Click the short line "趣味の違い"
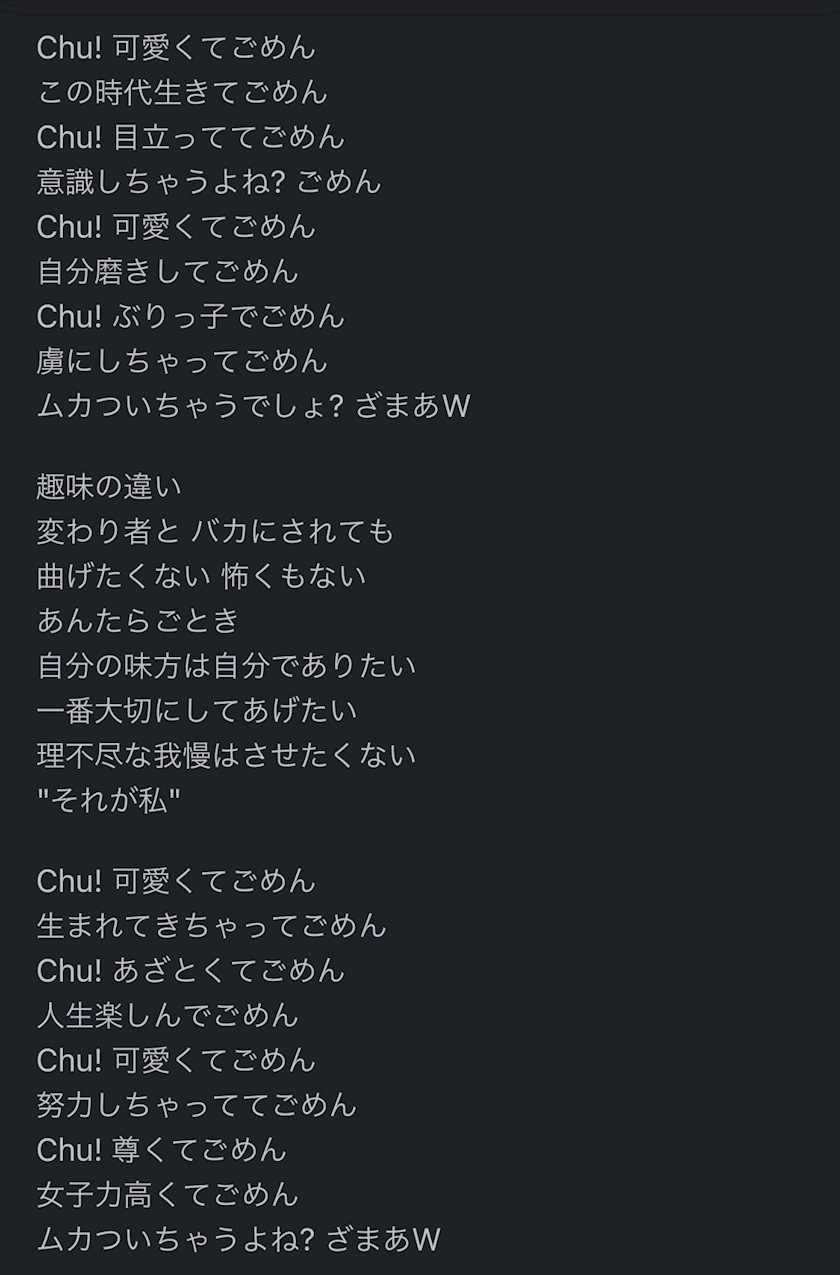 tap(110, 486)
